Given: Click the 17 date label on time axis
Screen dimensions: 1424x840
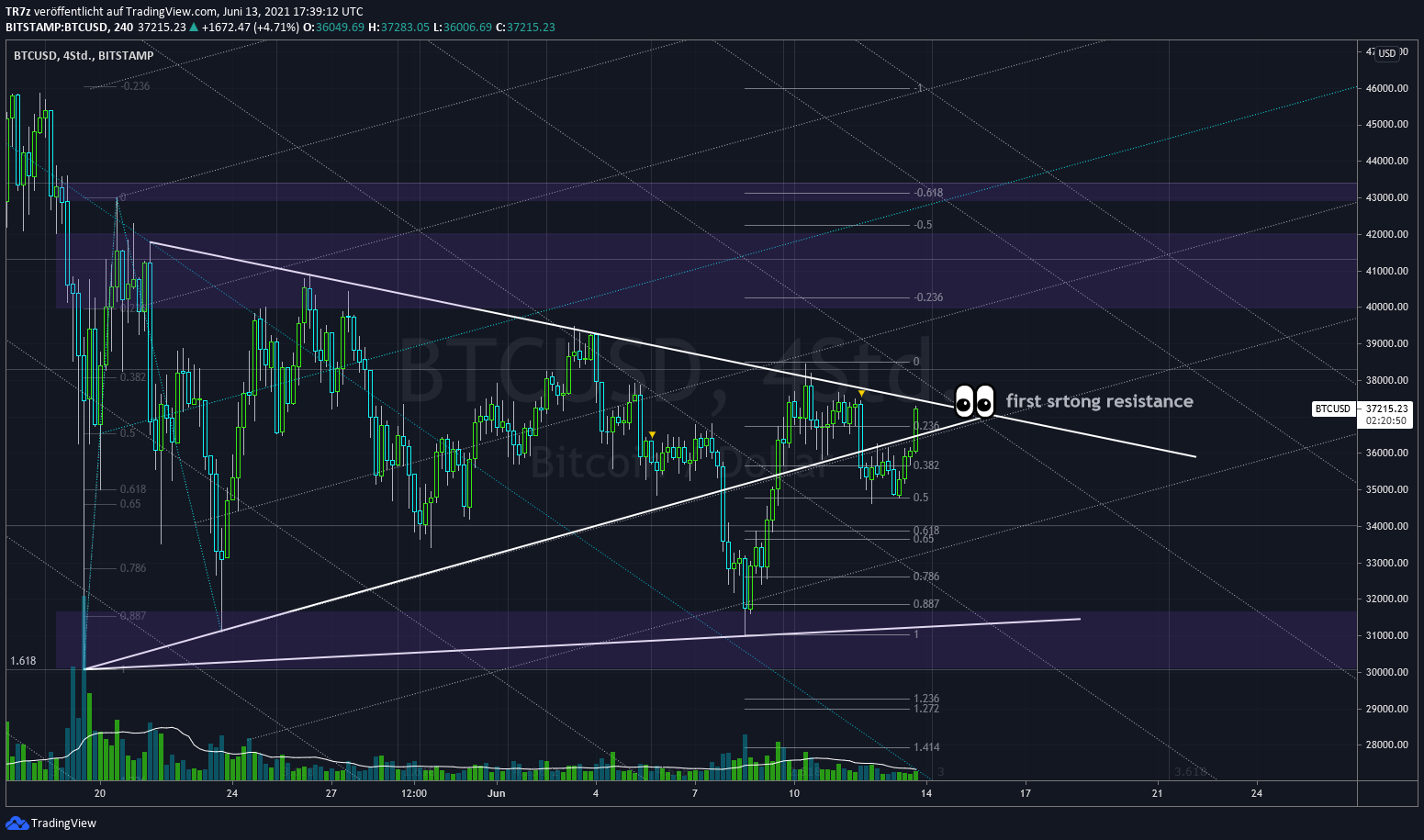Looking at the screenshot, I should (x=1026, y=793).
